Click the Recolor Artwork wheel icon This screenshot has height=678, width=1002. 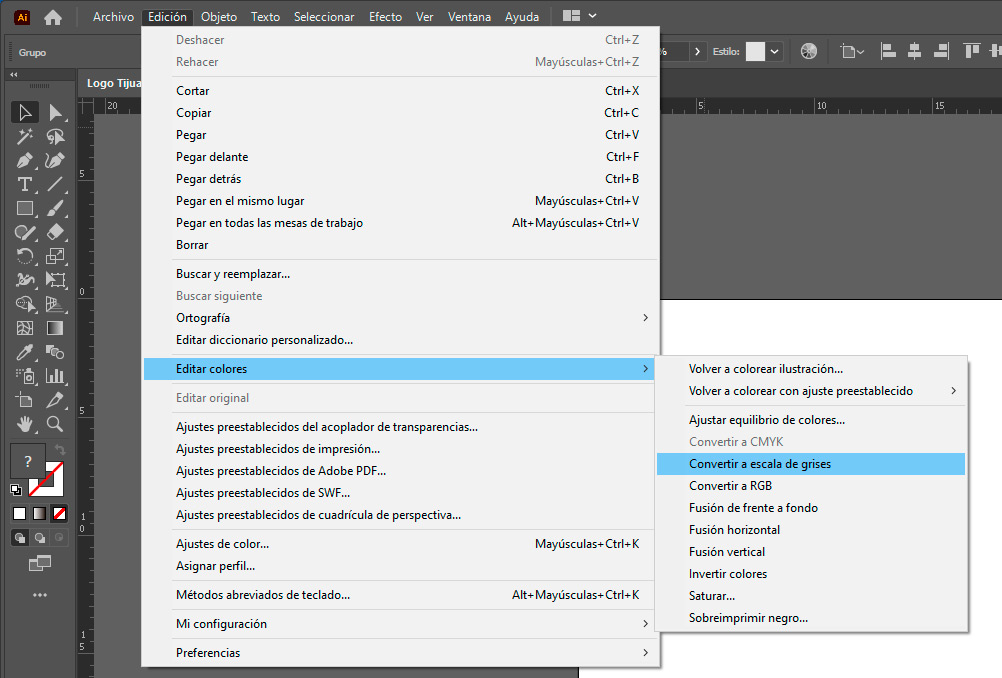click(808, 51)
